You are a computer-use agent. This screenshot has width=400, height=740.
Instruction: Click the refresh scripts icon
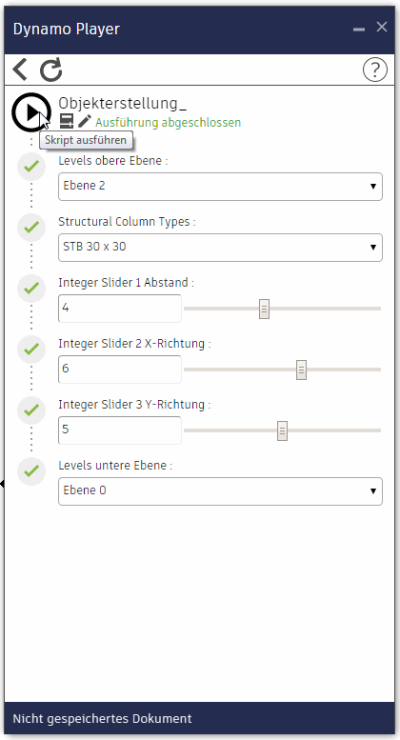coord(51,69)
